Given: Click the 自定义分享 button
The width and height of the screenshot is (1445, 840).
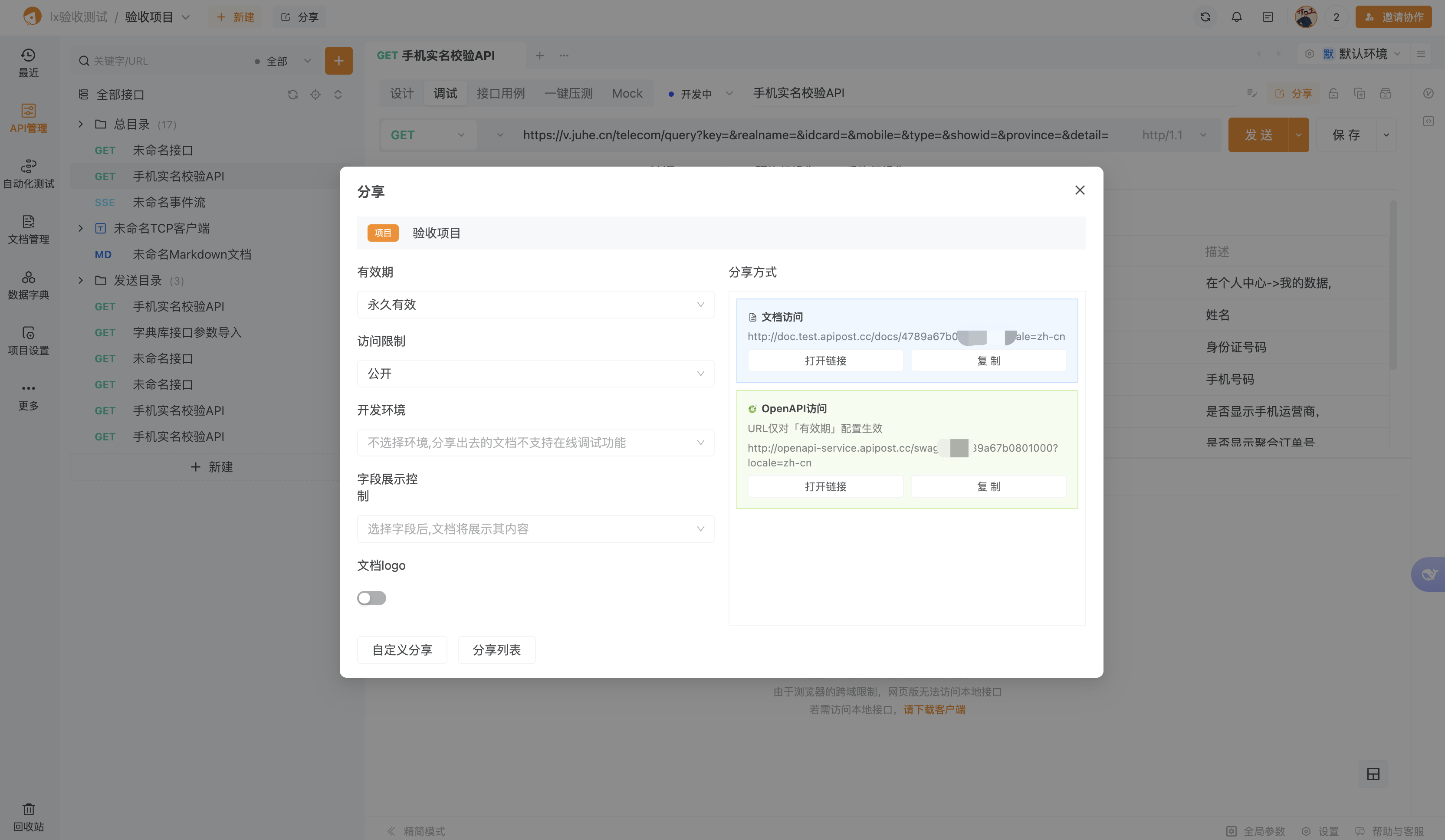Looking at the screenshot, I should click(401, 650).
